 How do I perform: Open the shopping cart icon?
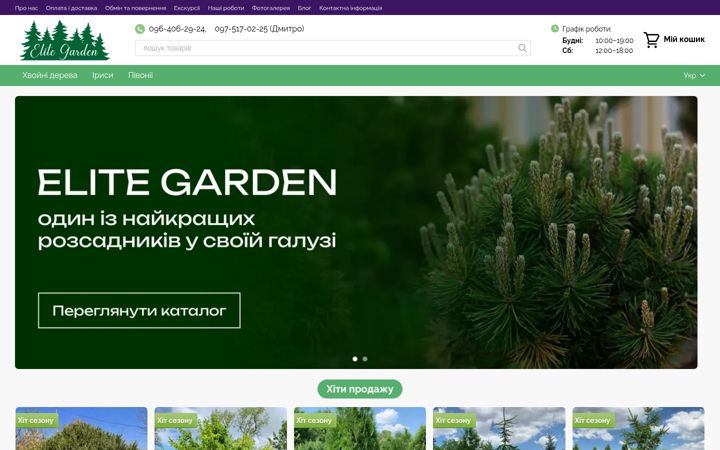click(651, 40)
